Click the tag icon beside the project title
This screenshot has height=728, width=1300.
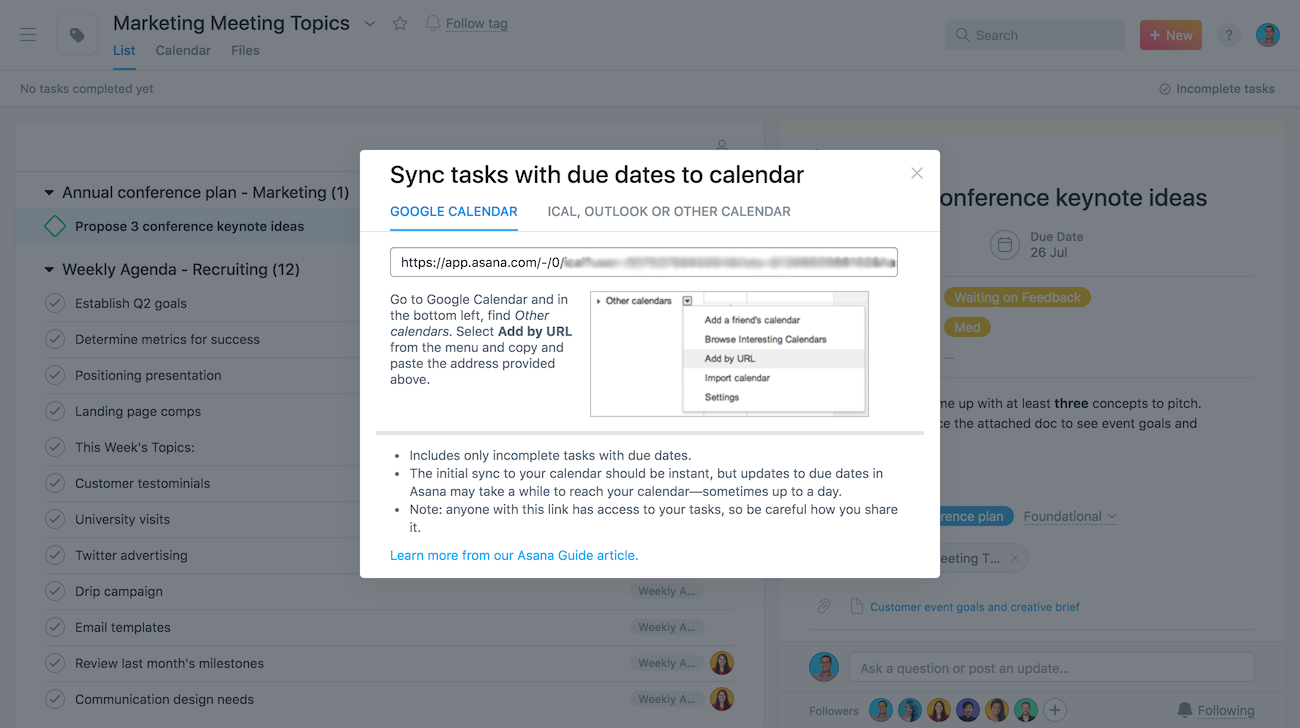[x=77, y=33]
